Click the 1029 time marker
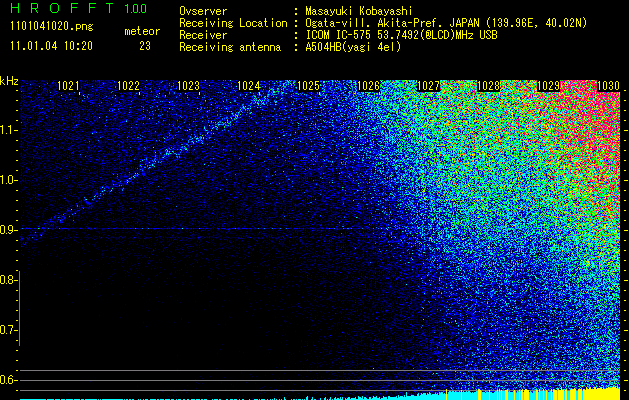Image resolution: width=629 pixels, height=400 pixels. click(x=548, y=86)
